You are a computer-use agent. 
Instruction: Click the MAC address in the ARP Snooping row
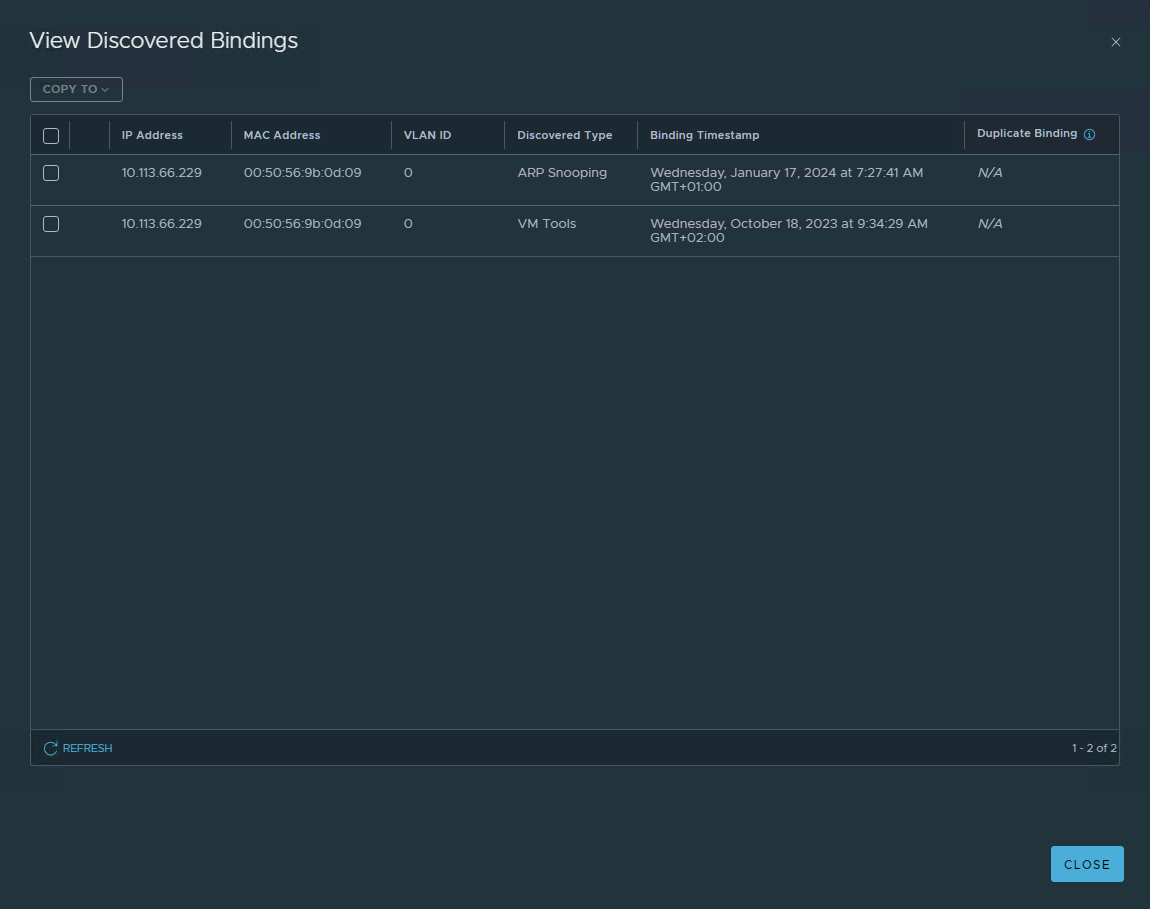tap(302, 173)
